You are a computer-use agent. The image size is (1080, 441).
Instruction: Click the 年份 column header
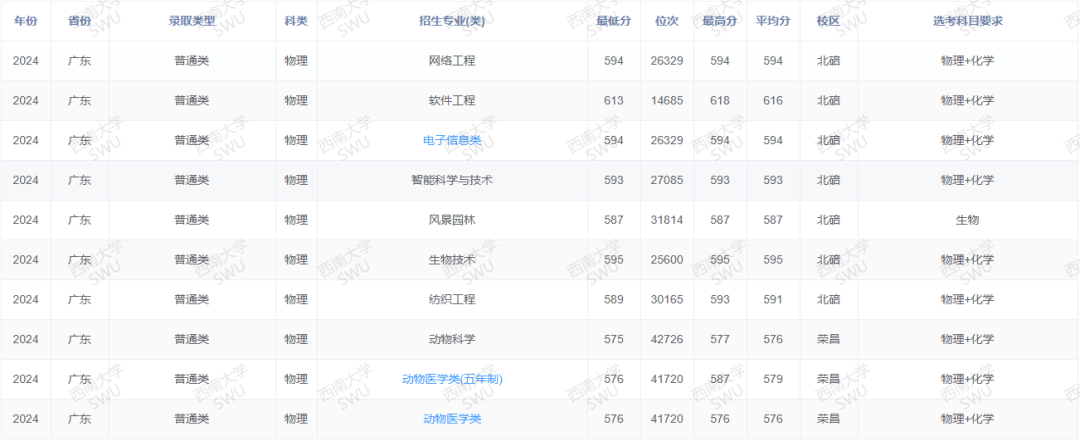pos(25,21)
